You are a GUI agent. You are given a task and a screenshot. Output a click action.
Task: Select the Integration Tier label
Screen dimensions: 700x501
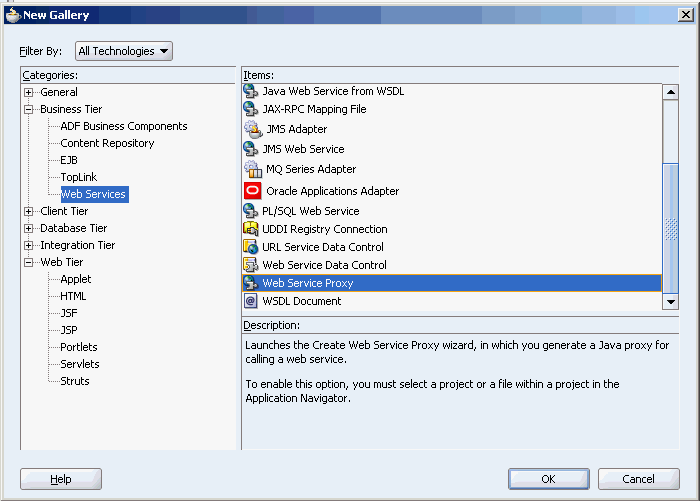click(78, 245)
